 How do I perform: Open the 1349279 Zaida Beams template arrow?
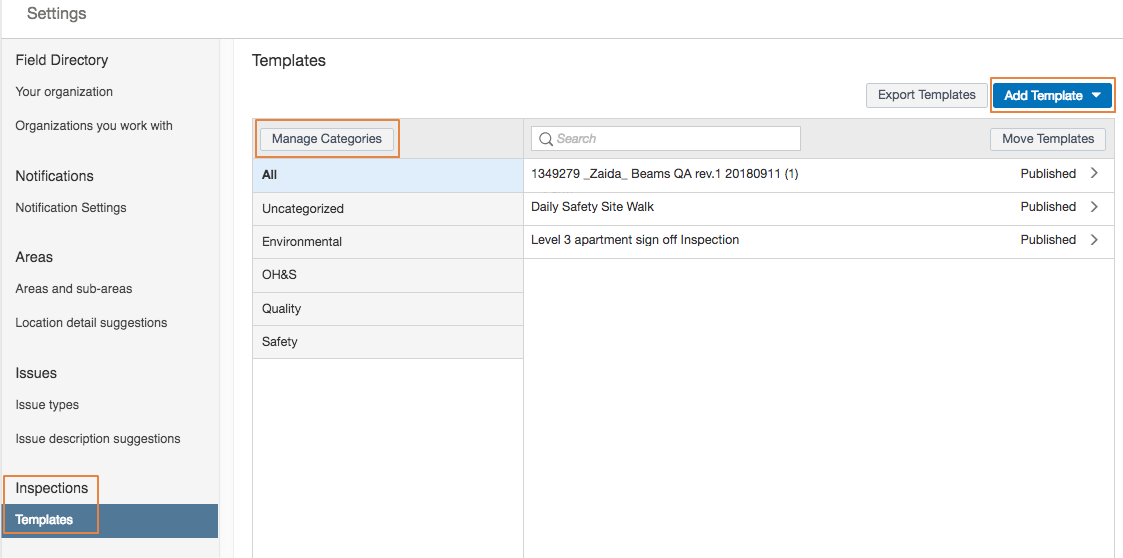(1094, 174)
